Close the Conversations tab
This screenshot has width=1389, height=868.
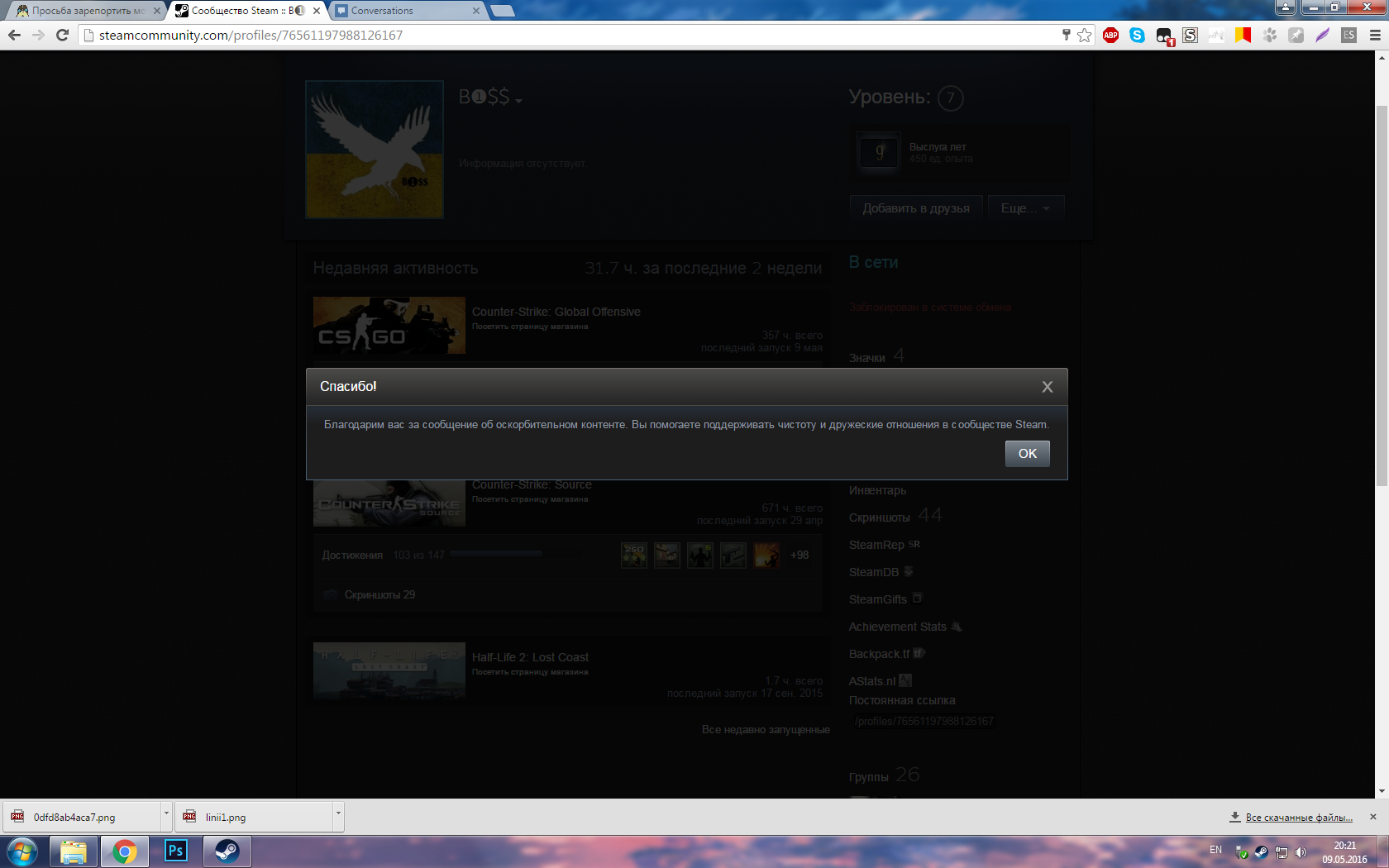[x=475, y=11]
